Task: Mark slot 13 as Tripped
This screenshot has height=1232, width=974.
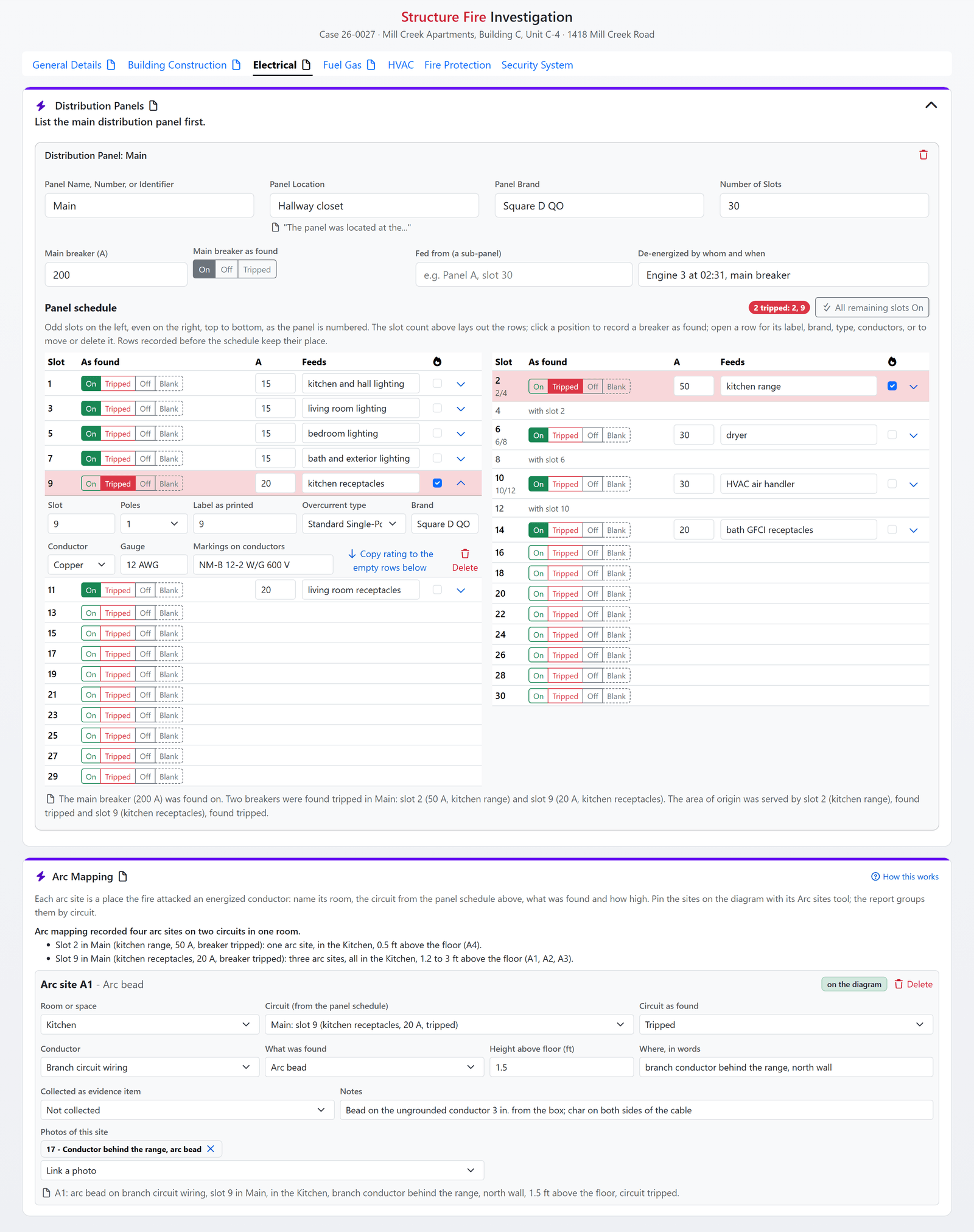Action: [117, 613]
